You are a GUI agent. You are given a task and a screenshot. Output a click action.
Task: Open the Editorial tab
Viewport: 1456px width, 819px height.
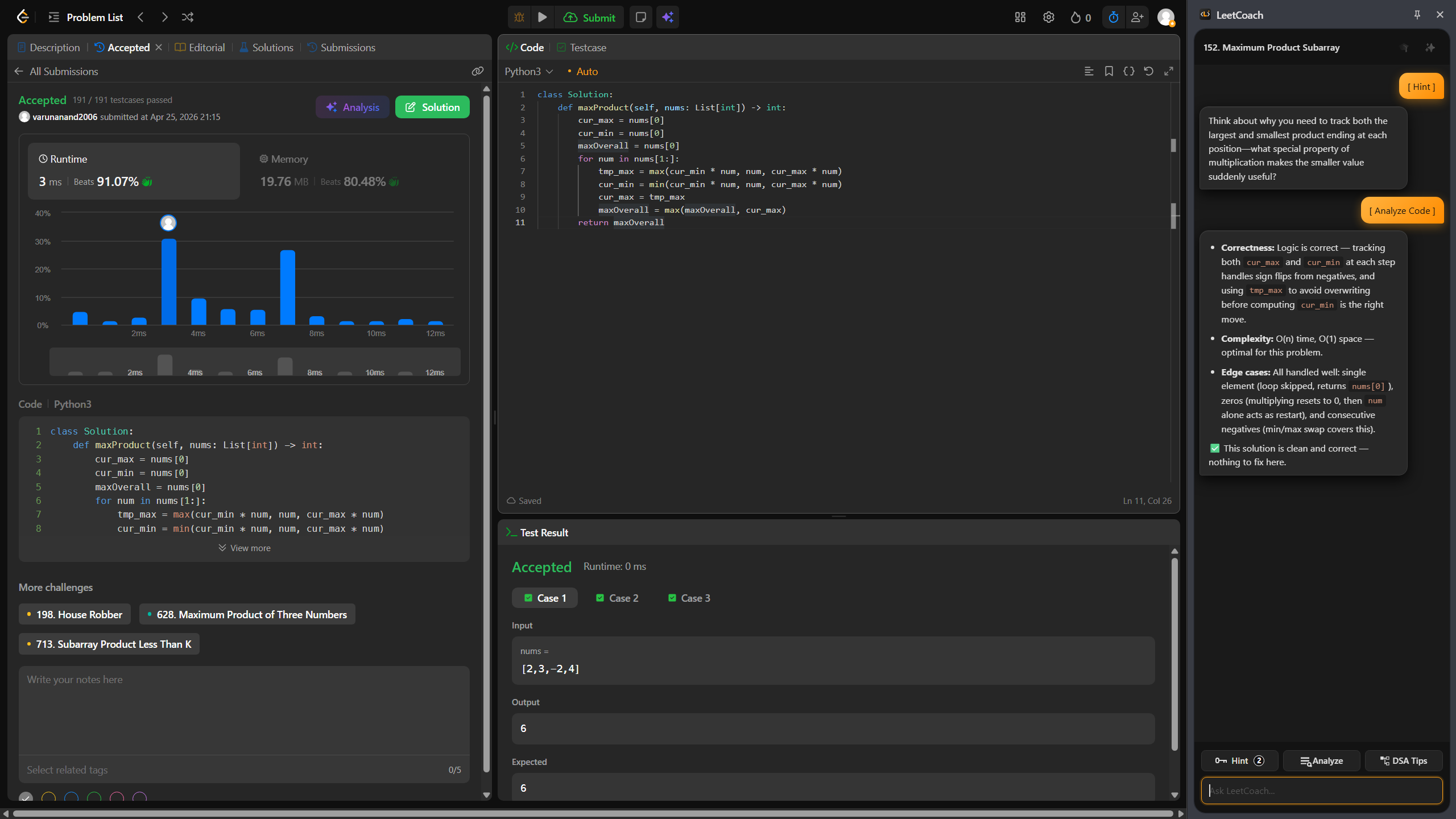tap(200, 48)
